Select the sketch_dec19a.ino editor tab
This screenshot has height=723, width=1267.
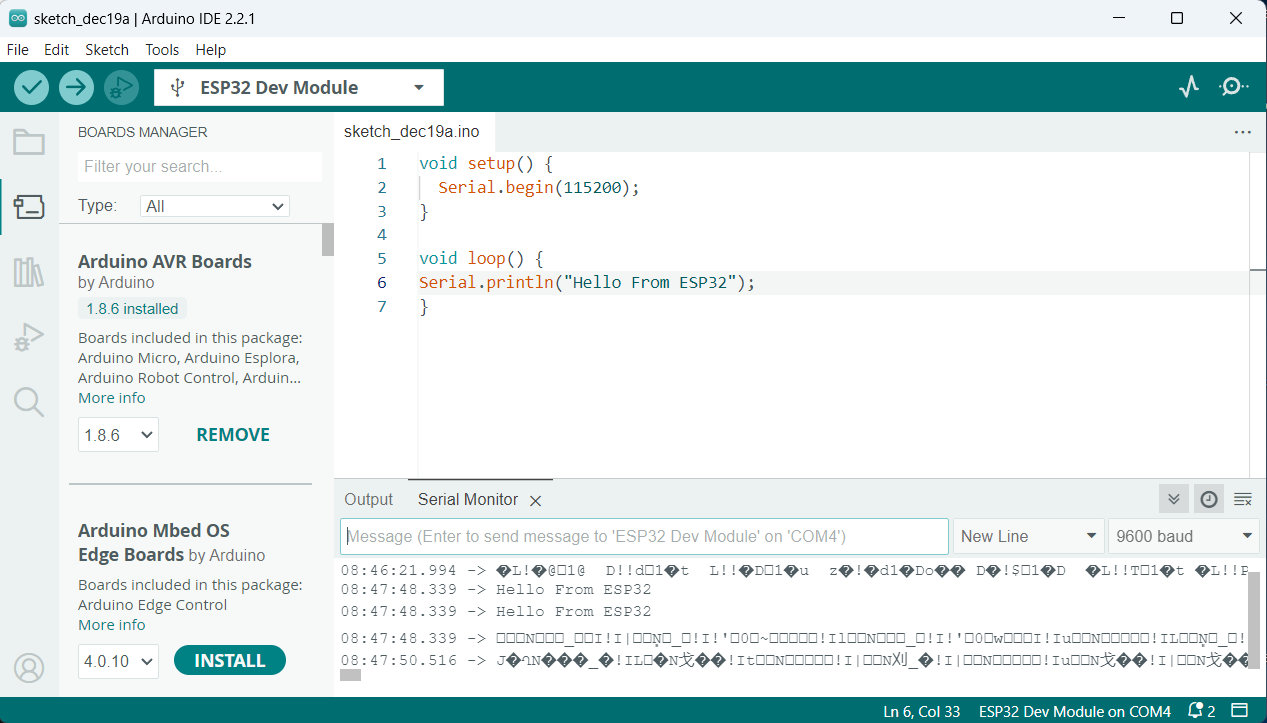(412, 132)
